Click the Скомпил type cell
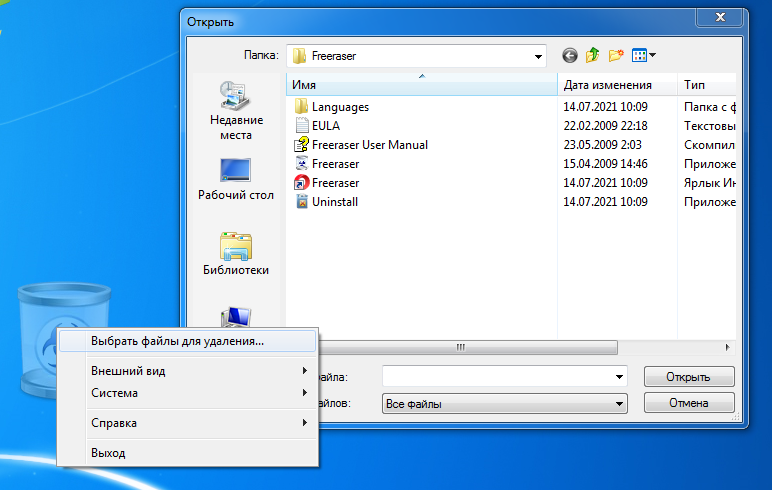 pyautogui.click(x=709, y=145)
